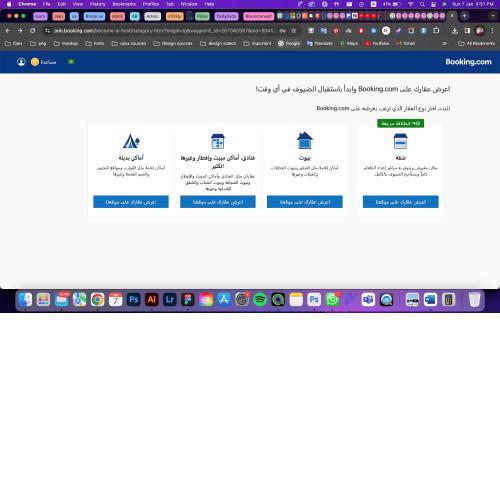Expand the 'Infinity' tab group
The height and width of the screenshot is (500, 500).
[175, 16]
